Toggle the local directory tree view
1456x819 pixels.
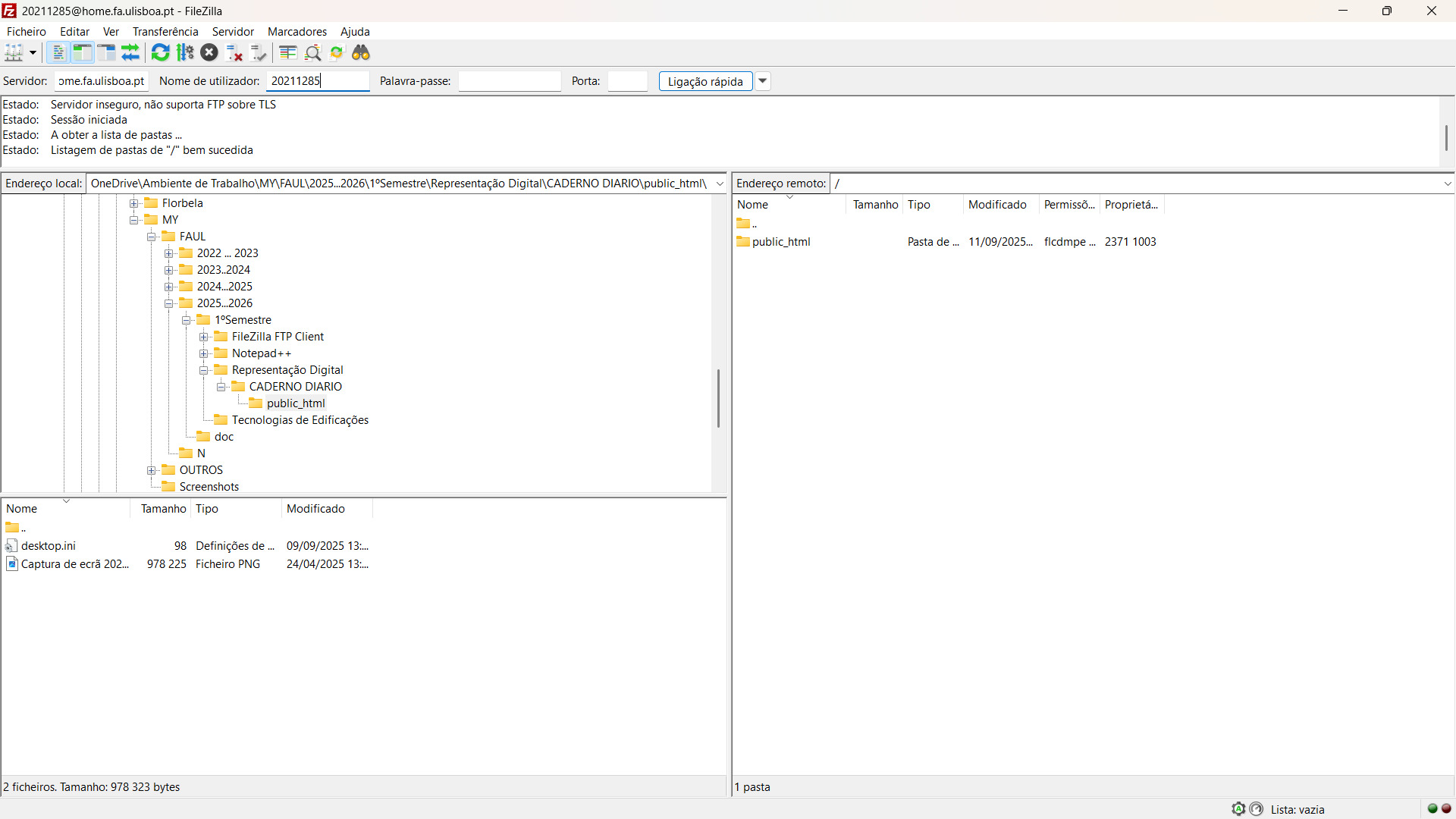tap(82, 52)
